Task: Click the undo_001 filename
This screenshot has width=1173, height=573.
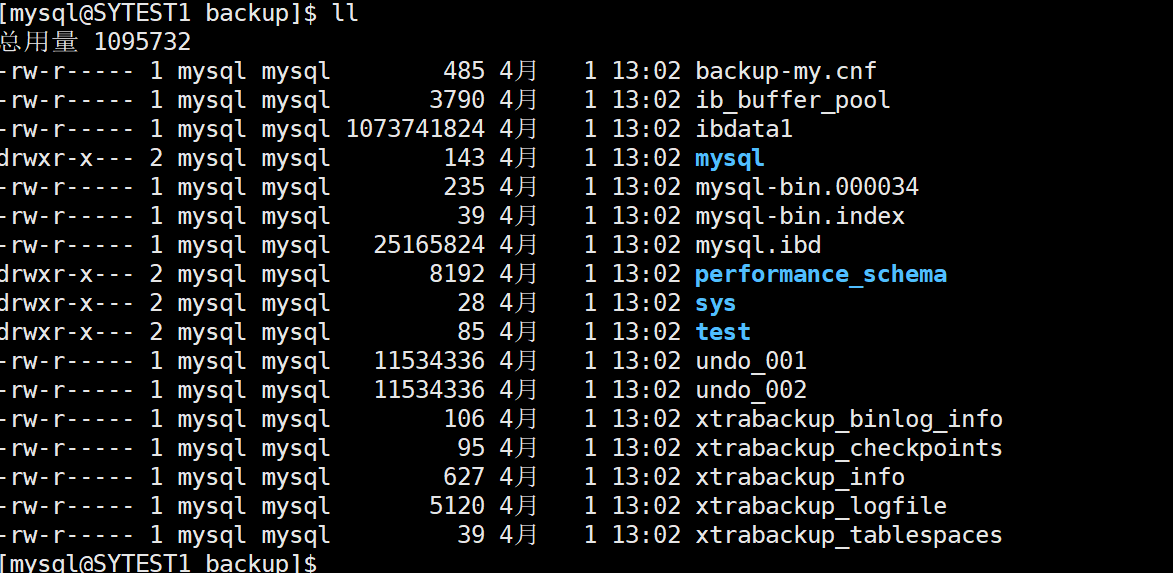Action: [751, 361]
